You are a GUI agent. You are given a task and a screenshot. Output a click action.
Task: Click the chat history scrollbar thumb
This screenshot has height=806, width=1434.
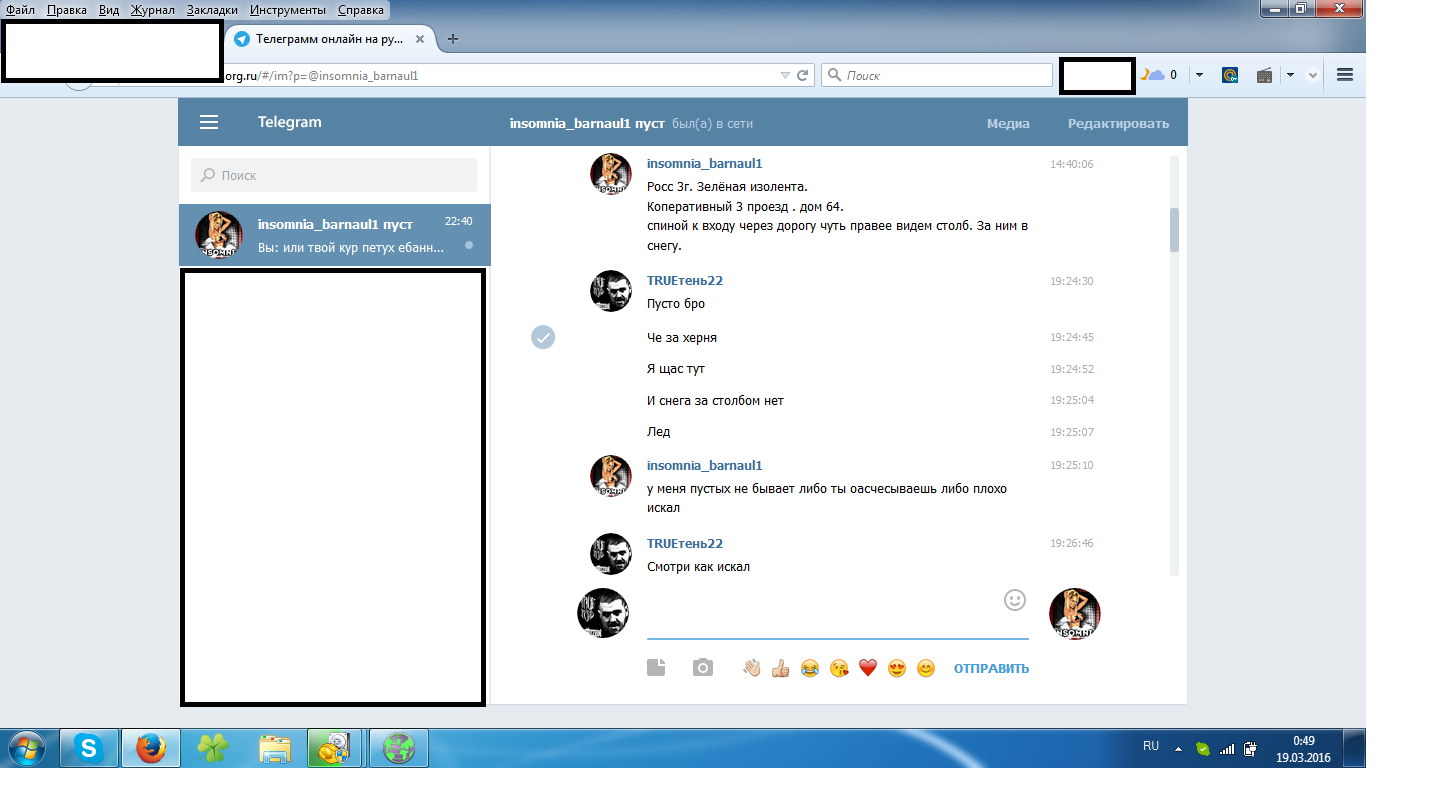coord(1174,229)
